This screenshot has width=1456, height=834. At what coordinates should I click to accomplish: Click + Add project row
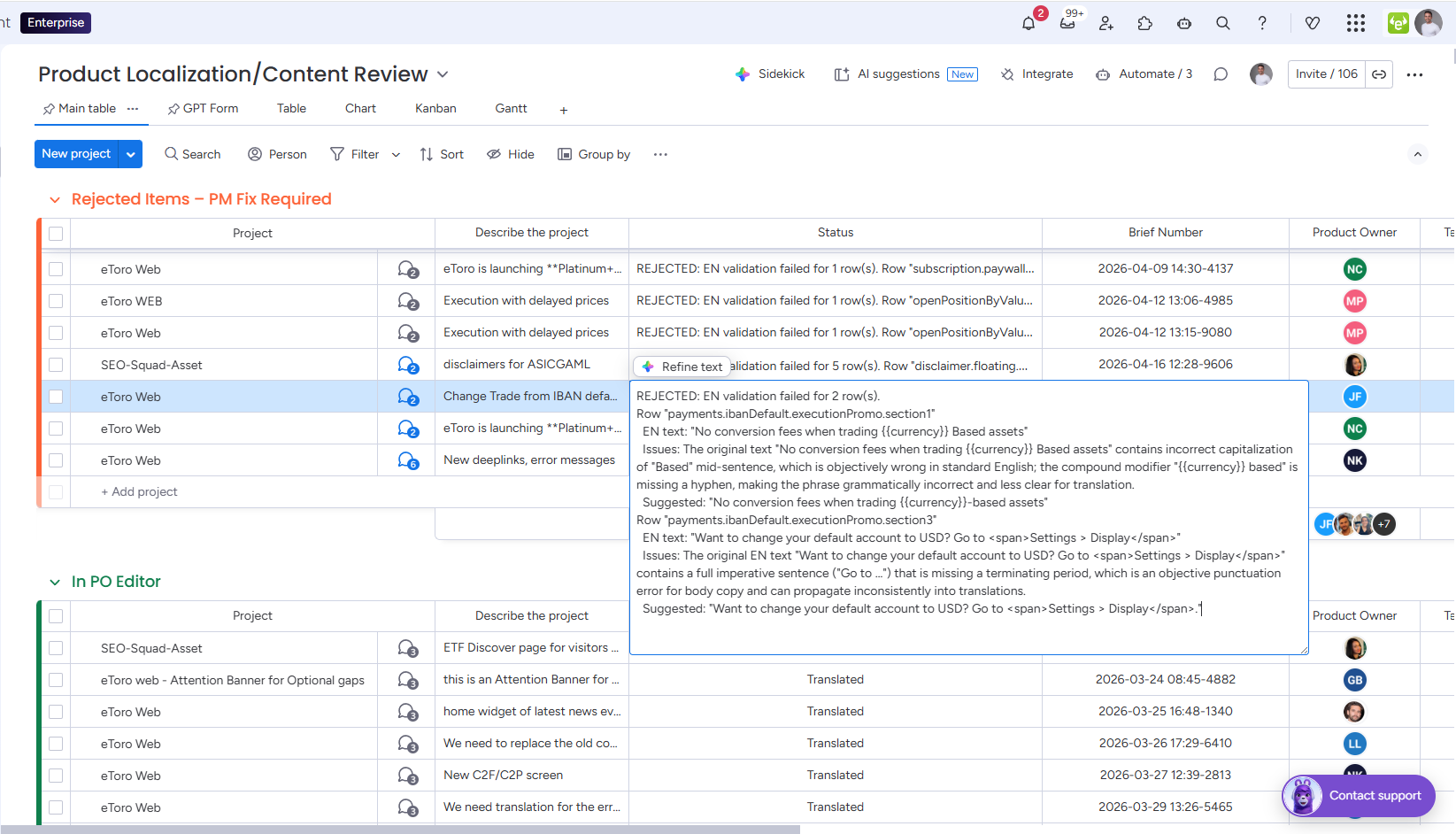(x=139, y=492)
